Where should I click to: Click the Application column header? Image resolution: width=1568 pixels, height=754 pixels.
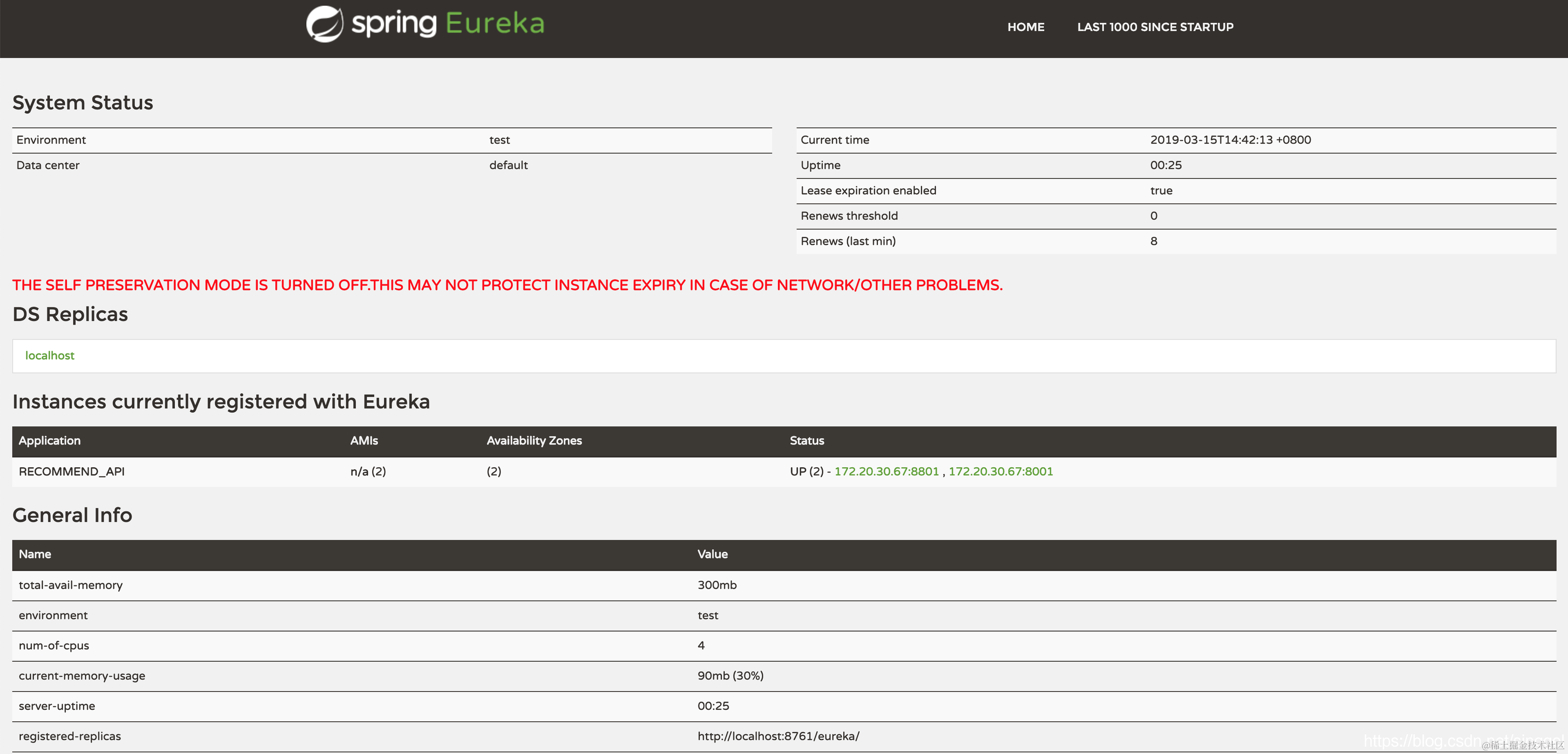[x=49, y=441]
